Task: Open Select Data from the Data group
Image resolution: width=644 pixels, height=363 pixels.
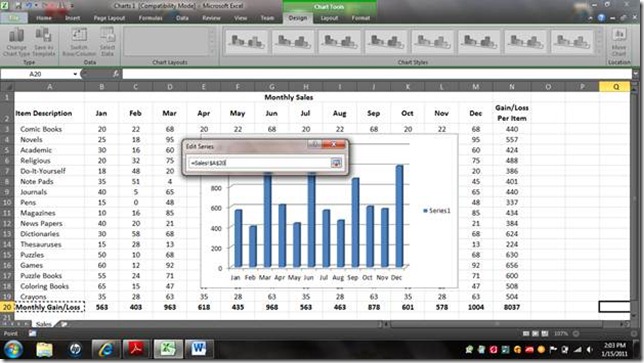Action: click(x=107, y=41)
